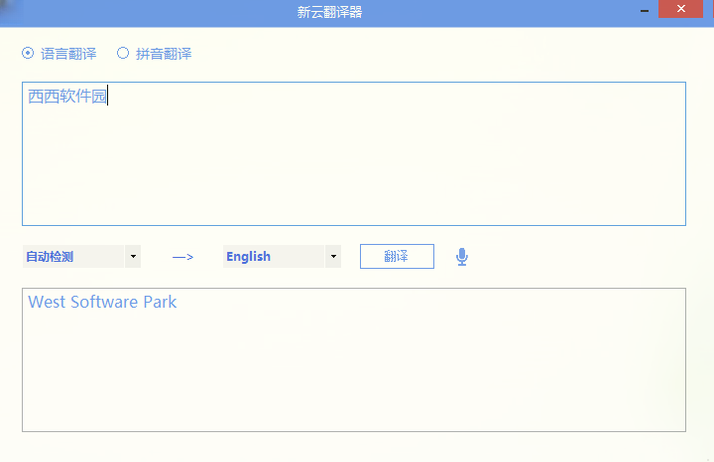This screenshot has height=462, width=714.
Task: Open the 自动检测 source language dropdown arrow
Action: tap(133, 256)
